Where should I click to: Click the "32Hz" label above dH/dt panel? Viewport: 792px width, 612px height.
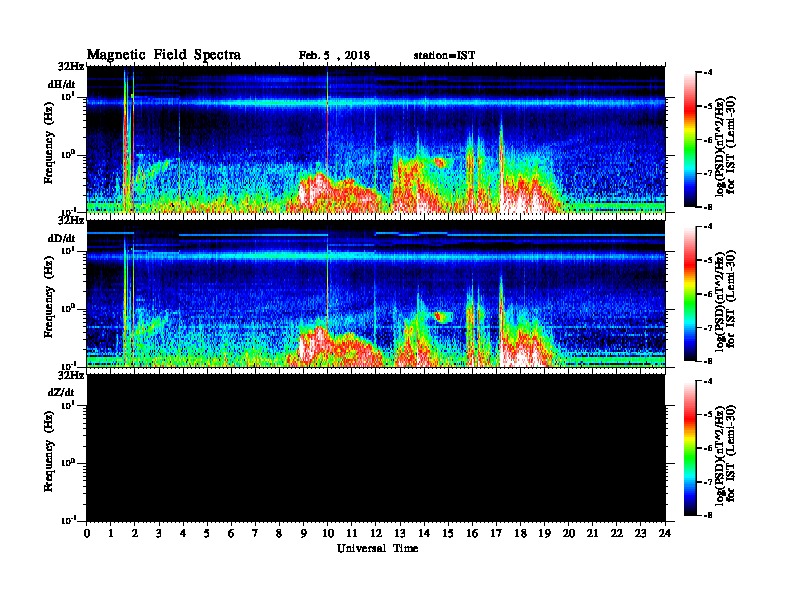click(71, 66)
